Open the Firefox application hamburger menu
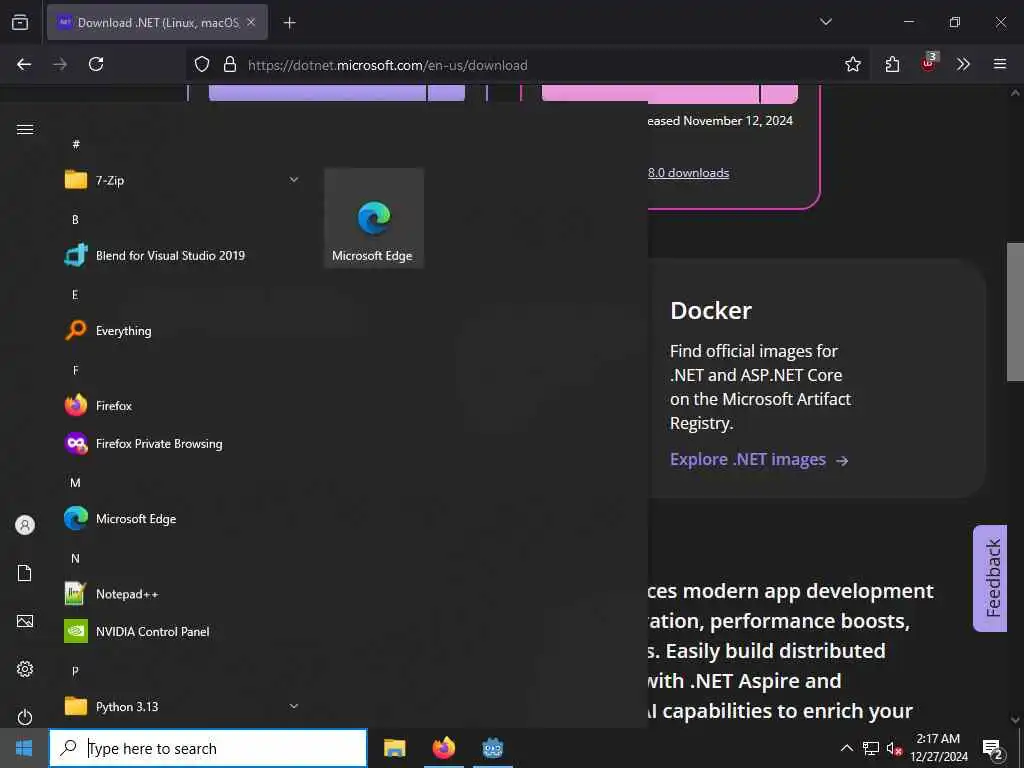The image size is (1024, 768). (x=1000, y=64)
